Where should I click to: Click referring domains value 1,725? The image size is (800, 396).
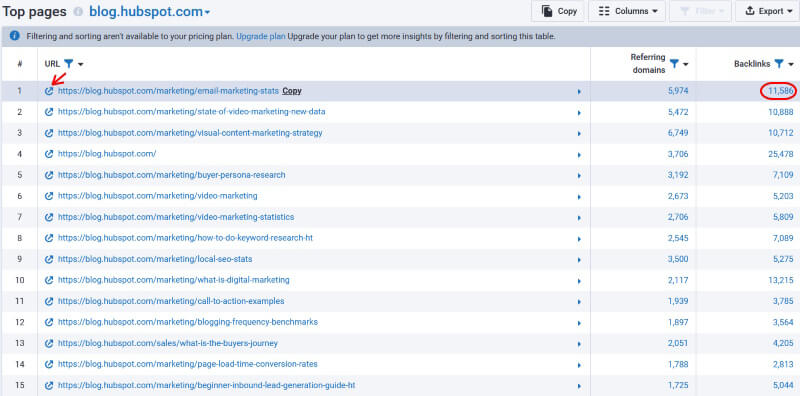[678, 385]
